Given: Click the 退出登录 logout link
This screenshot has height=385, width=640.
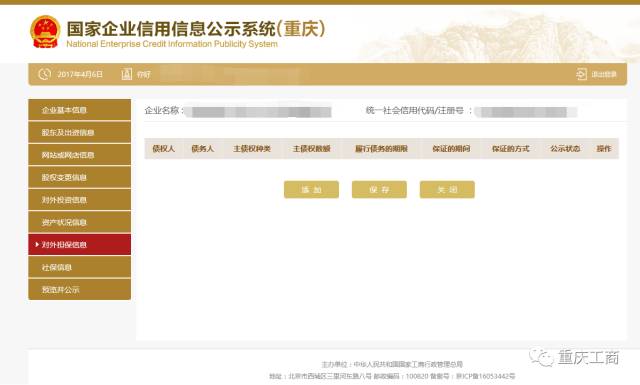Looking at the screenshot, I should [x=604, y=74].
